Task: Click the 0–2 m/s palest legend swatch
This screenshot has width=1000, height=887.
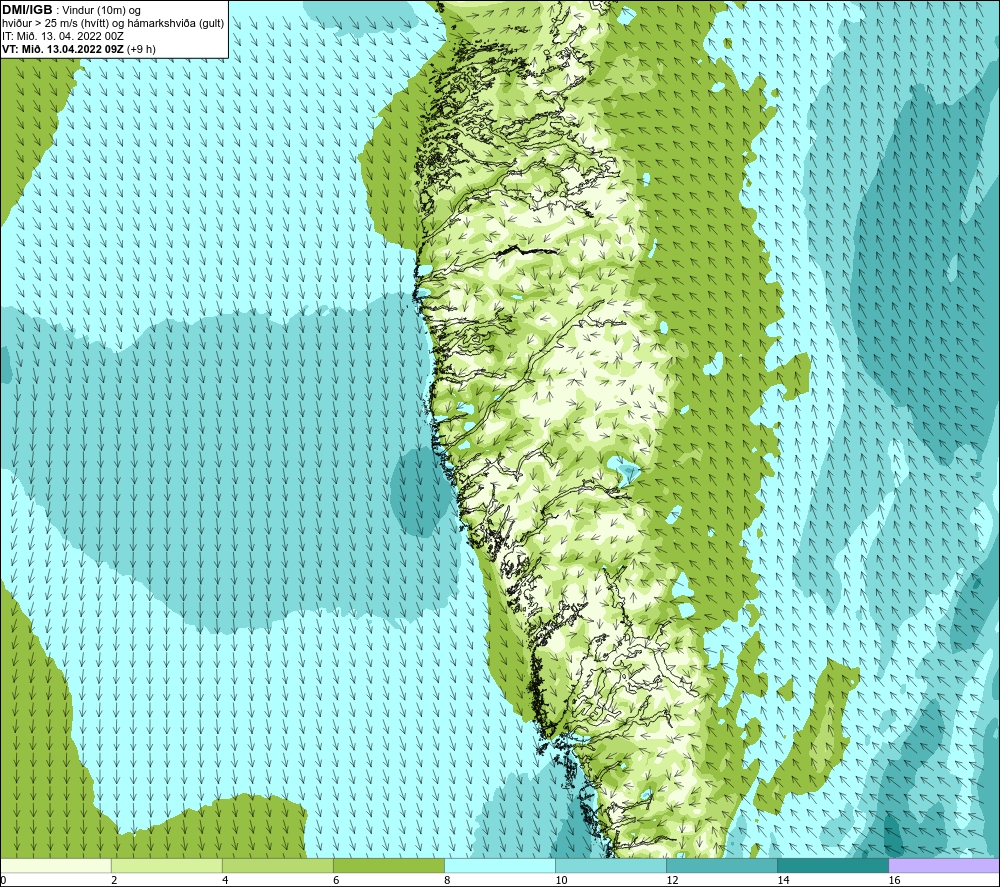Action: (x=56, y=866)
